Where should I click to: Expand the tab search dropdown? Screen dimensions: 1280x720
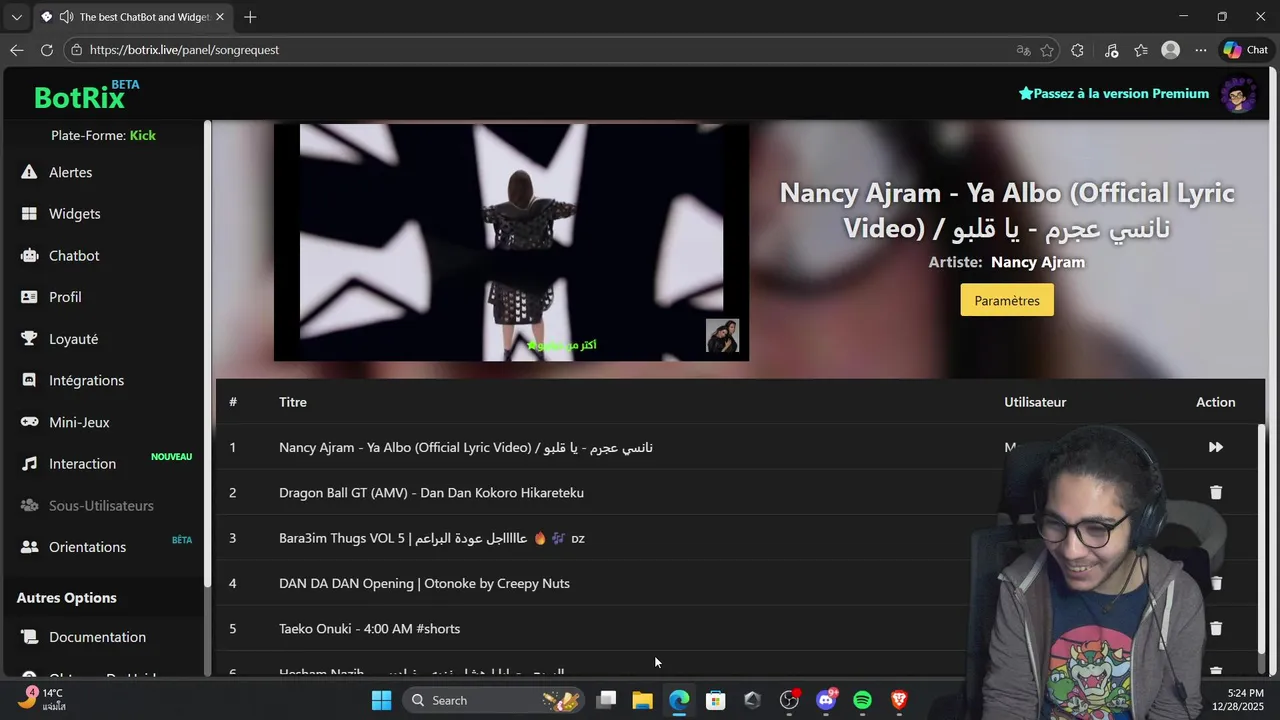tap(16, 17)
